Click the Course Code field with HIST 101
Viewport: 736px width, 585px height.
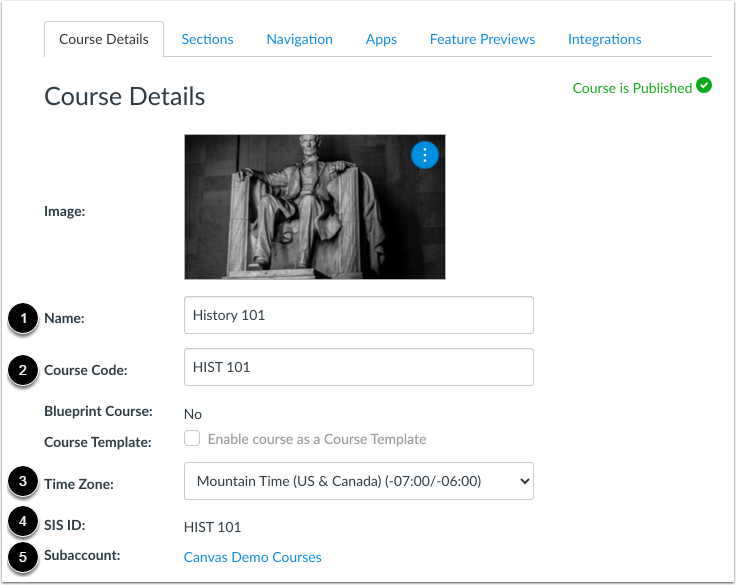pos(359,367)
